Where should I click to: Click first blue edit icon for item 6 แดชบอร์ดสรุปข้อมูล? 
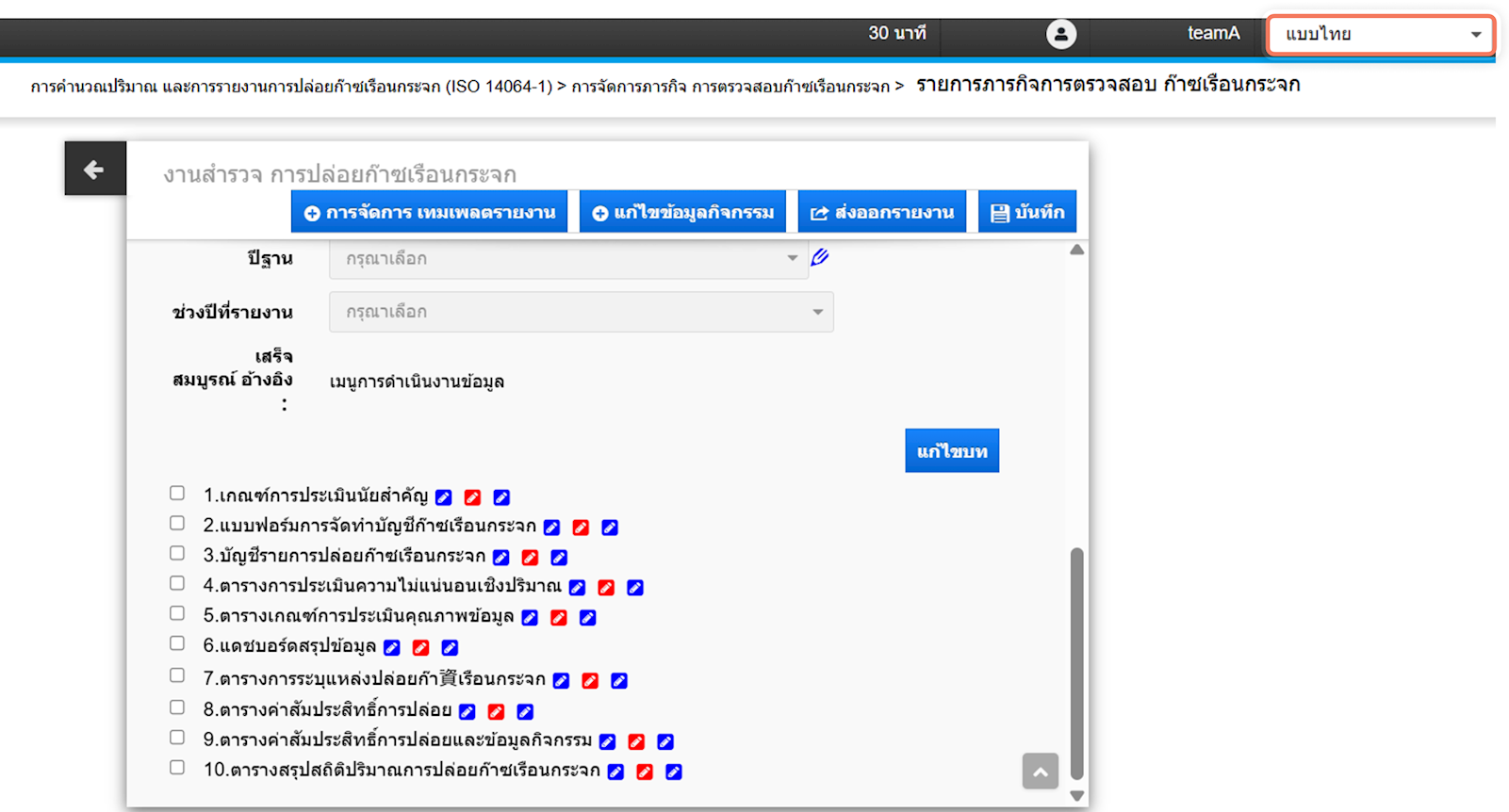(392, 648)
